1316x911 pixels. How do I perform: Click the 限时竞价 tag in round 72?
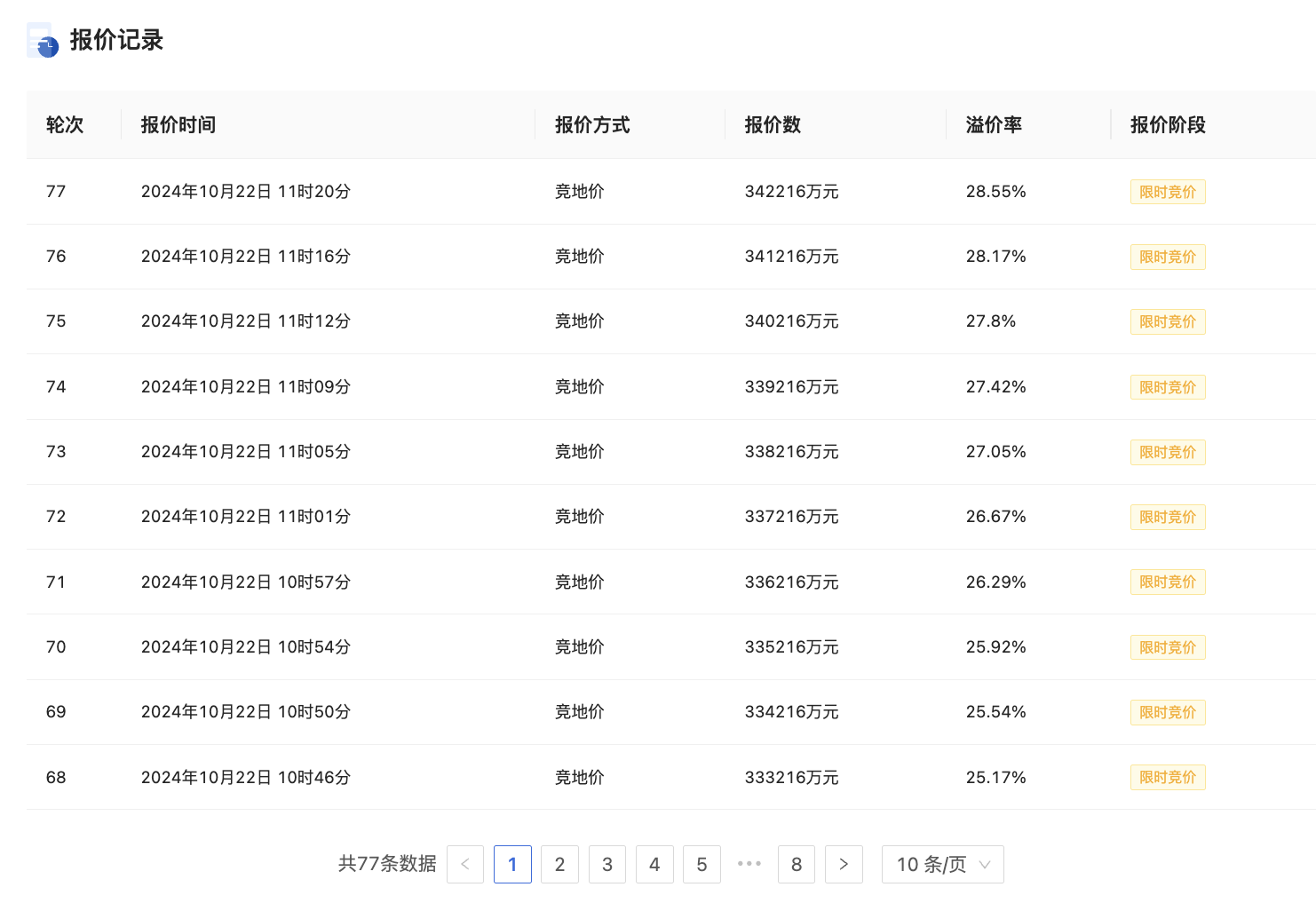point(1168,517)
